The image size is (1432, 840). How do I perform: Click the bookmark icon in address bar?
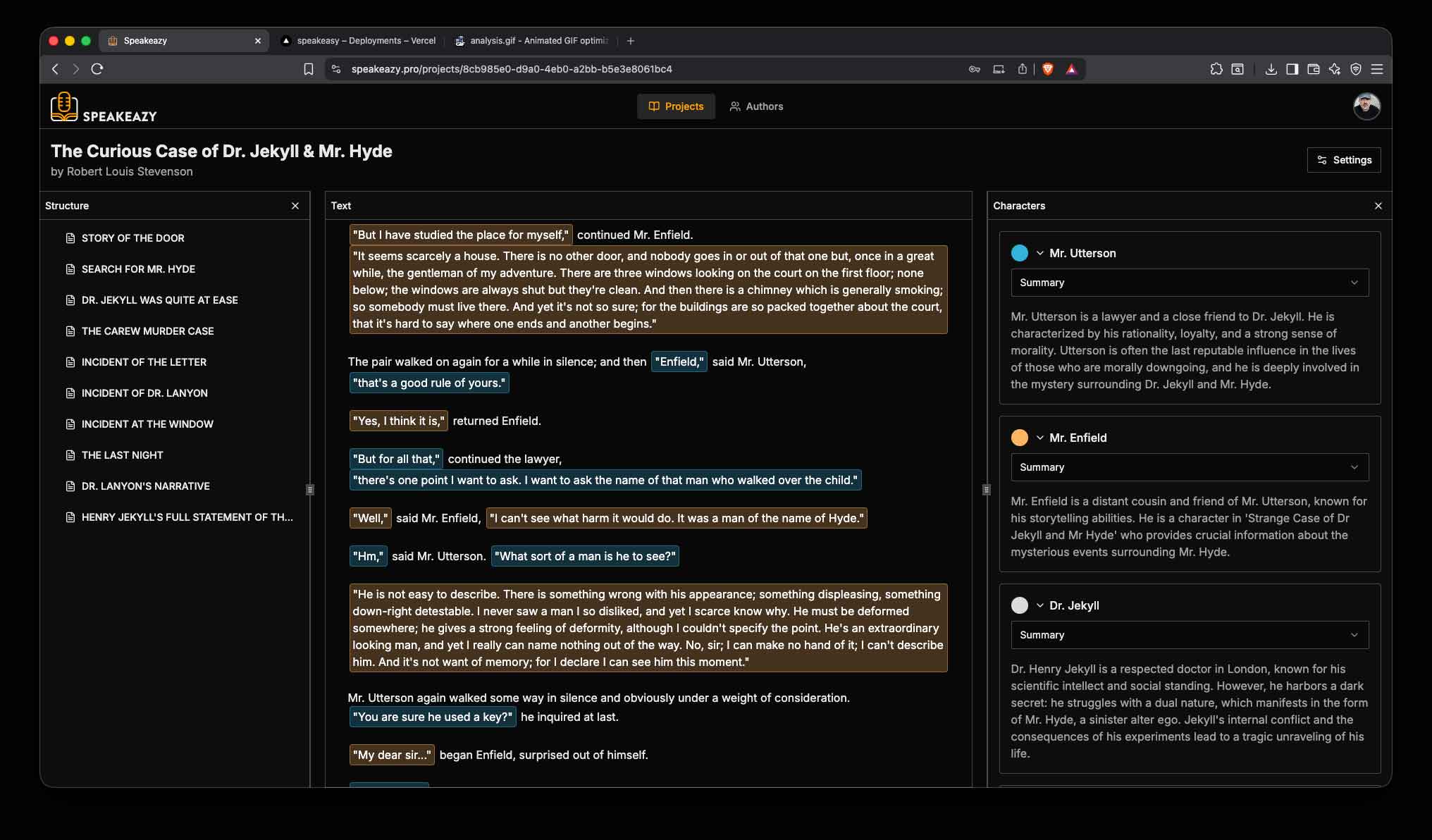click(308, 69)
